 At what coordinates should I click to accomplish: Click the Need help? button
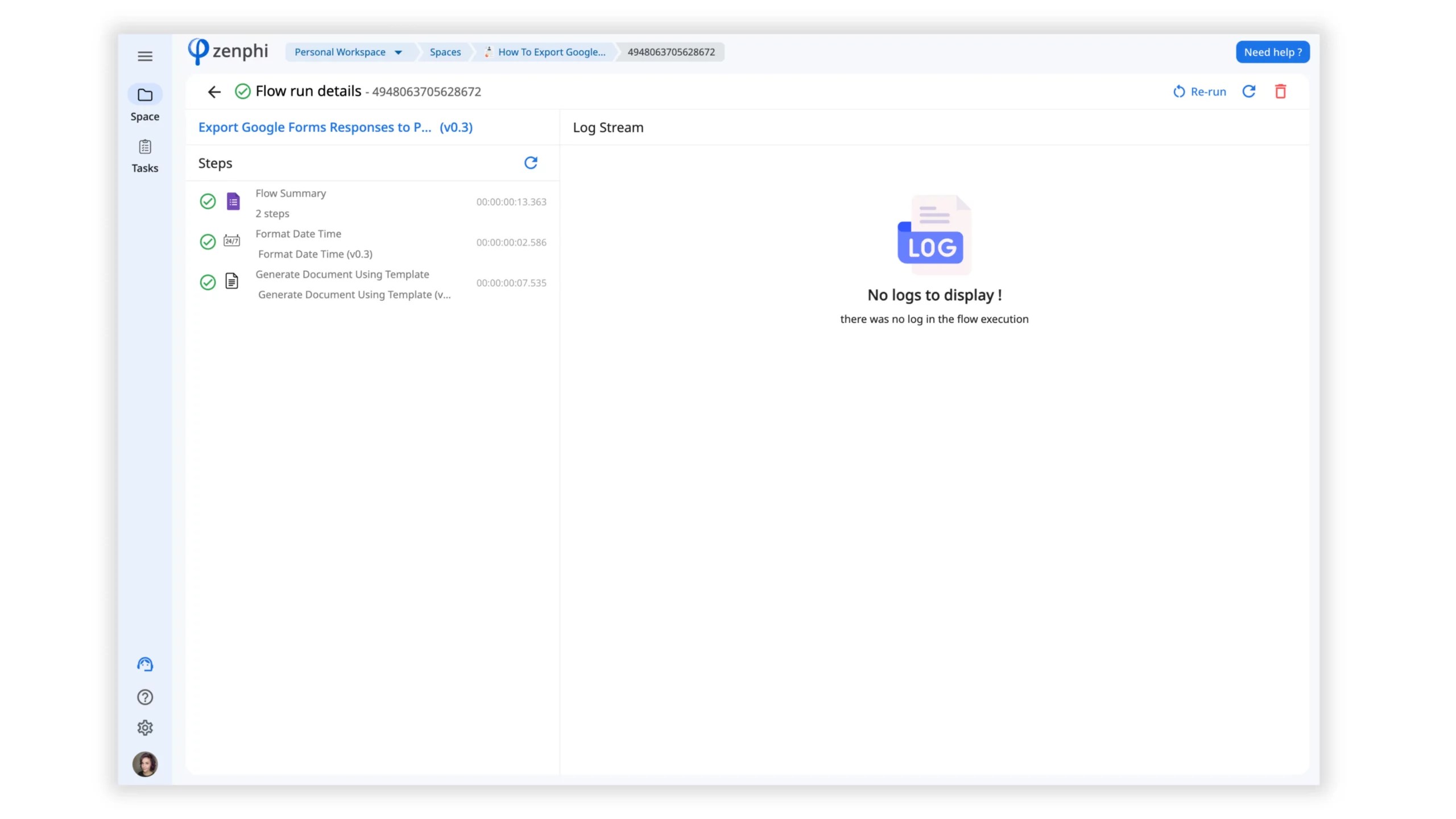pyautogui.click(x=1272, y=52)
